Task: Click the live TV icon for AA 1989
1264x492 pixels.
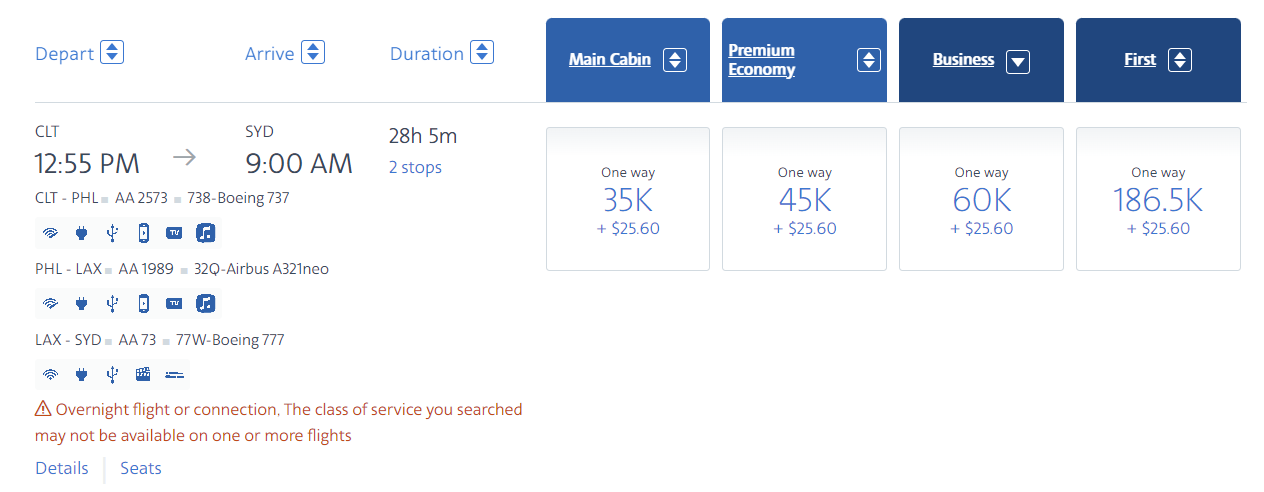Action: 174,303
